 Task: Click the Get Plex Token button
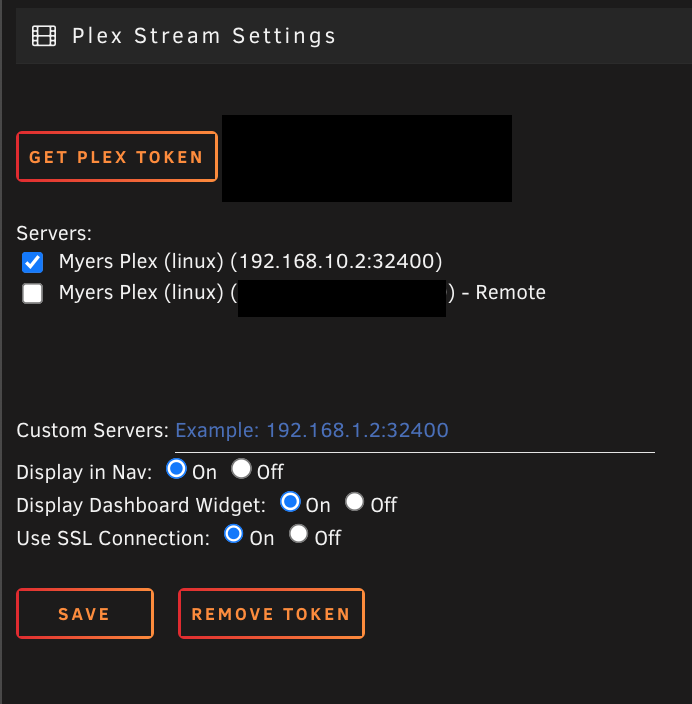[x=117, y=157]
